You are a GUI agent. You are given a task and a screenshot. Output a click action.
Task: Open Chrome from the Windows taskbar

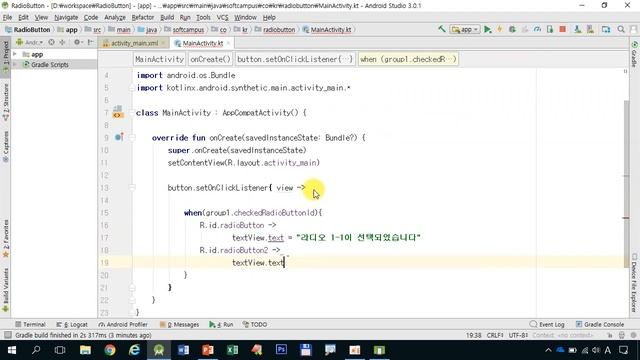coord(110,350)
